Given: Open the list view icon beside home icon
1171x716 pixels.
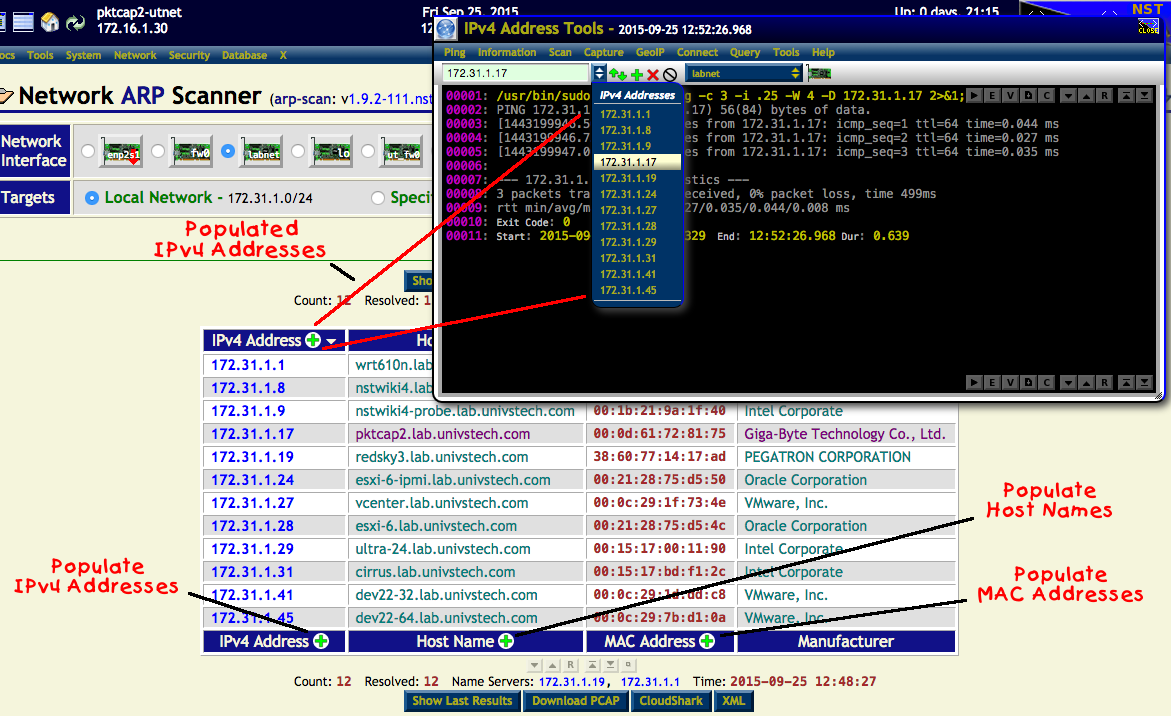Looking at the screenshot, I should 23,22.
